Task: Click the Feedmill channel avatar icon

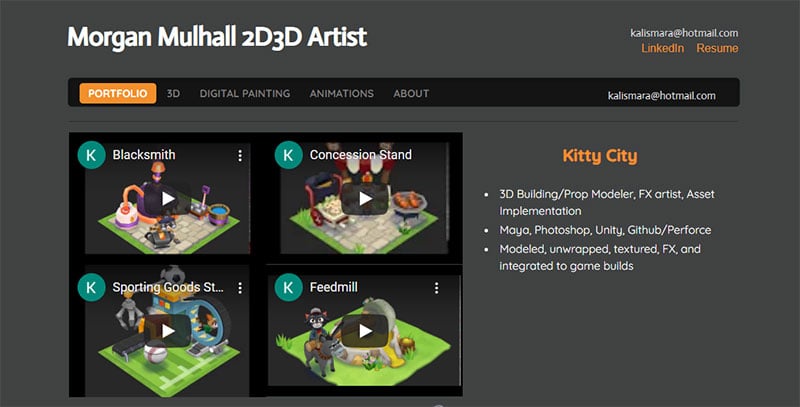Action: tap(288, 287)
